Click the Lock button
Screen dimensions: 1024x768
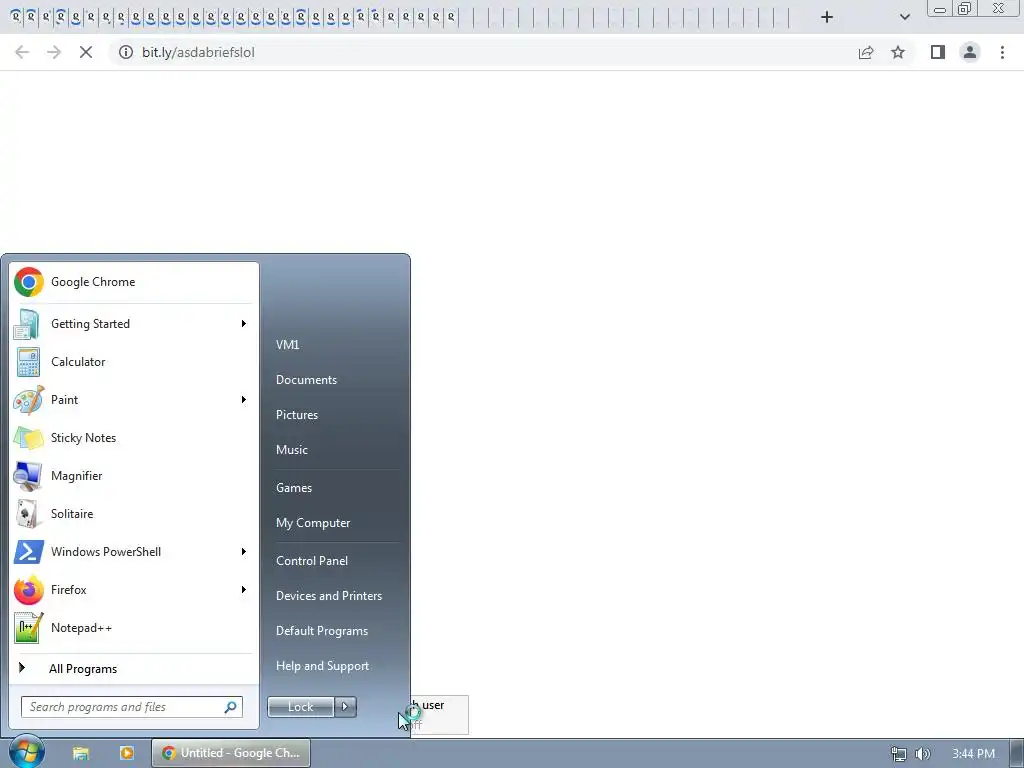coord(301,707)
